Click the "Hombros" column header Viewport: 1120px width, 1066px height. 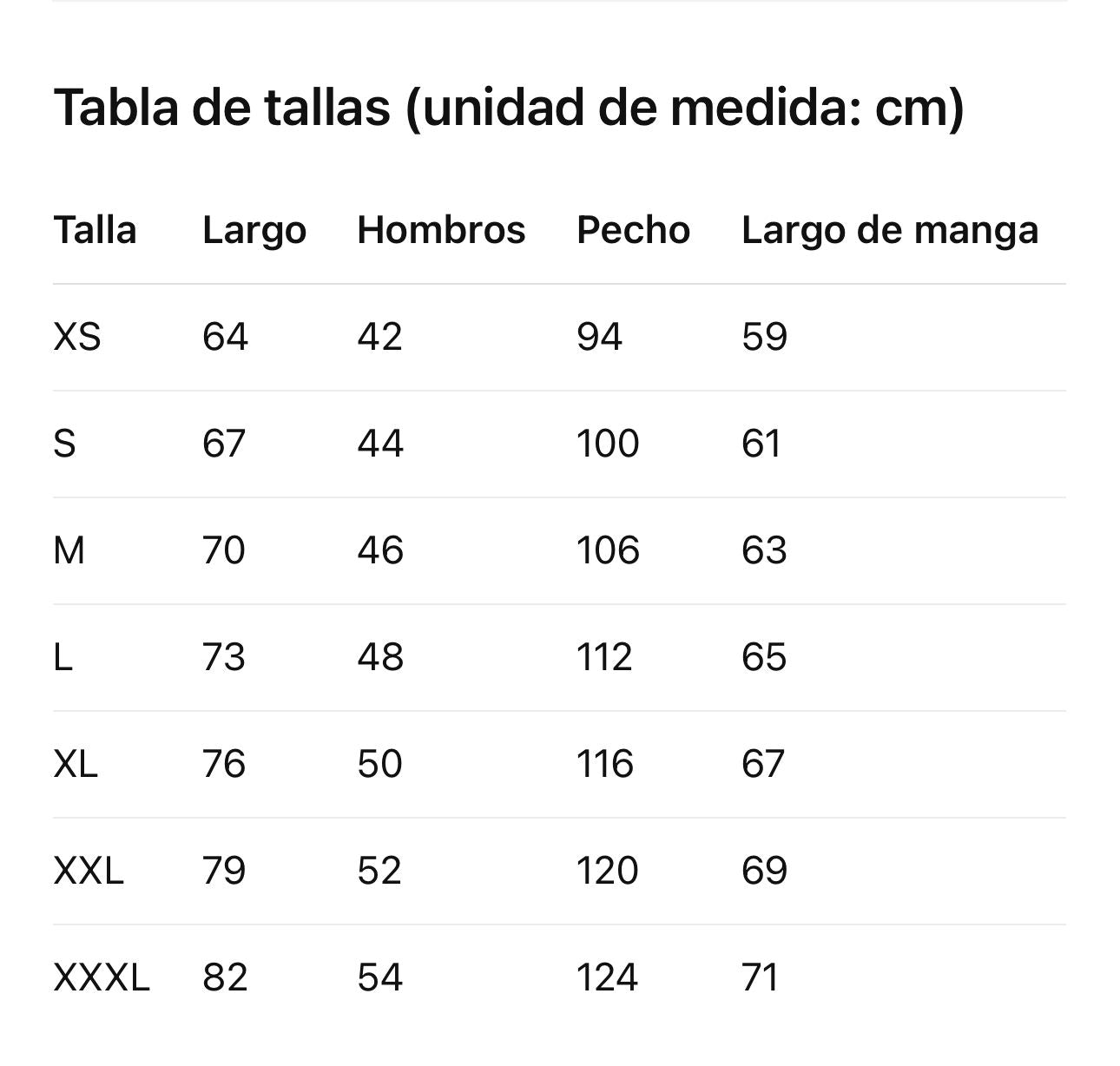(x=441, y=231)
